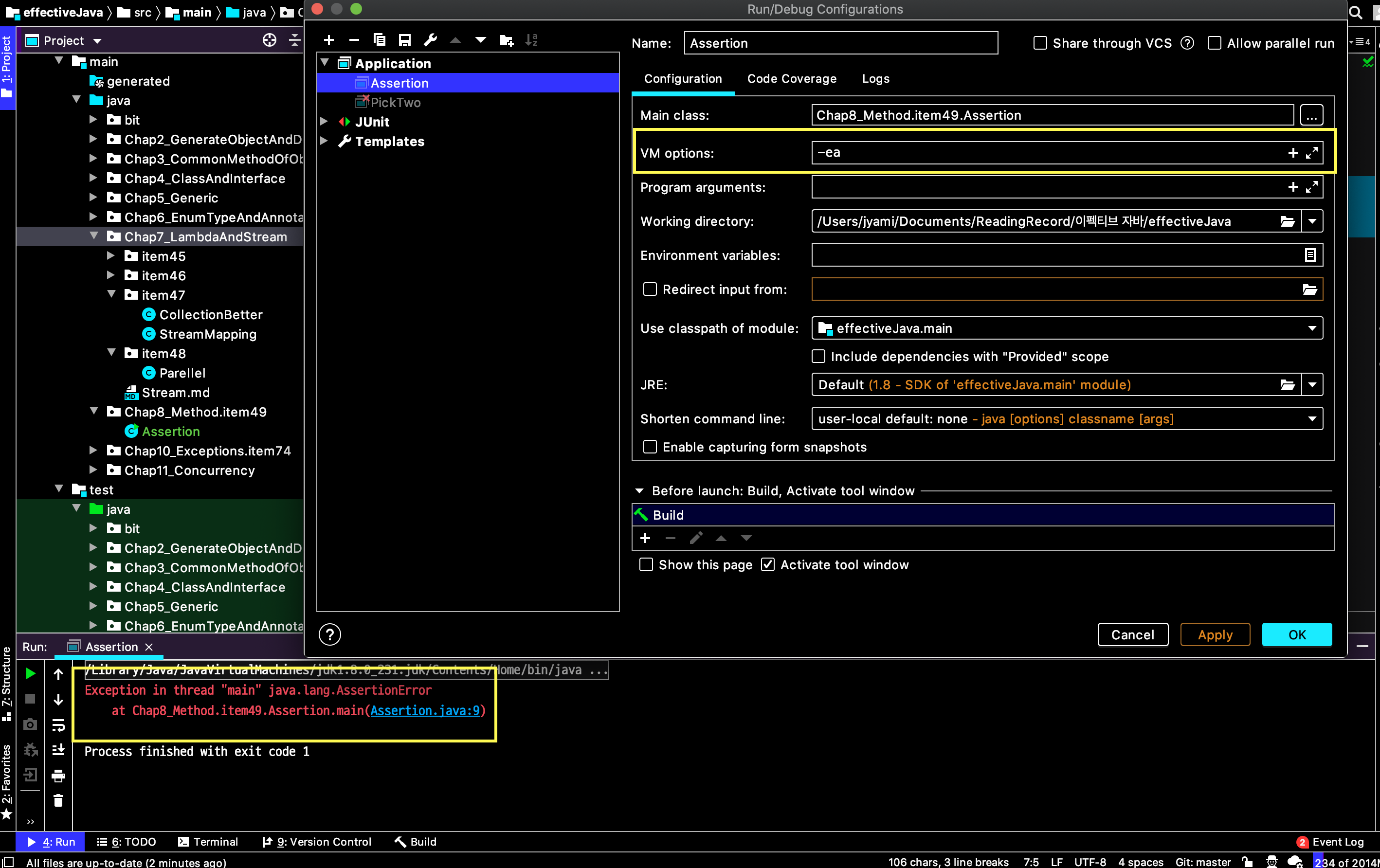The width and height of the screenshot is (1380, 868).
Task: Uncheck Activate tool window
Action: (768, 565)
